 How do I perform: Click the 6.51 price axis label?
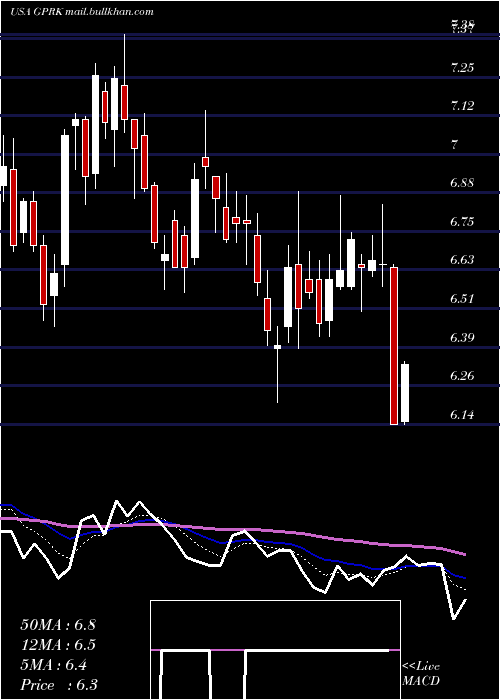(x=462, y=299)
